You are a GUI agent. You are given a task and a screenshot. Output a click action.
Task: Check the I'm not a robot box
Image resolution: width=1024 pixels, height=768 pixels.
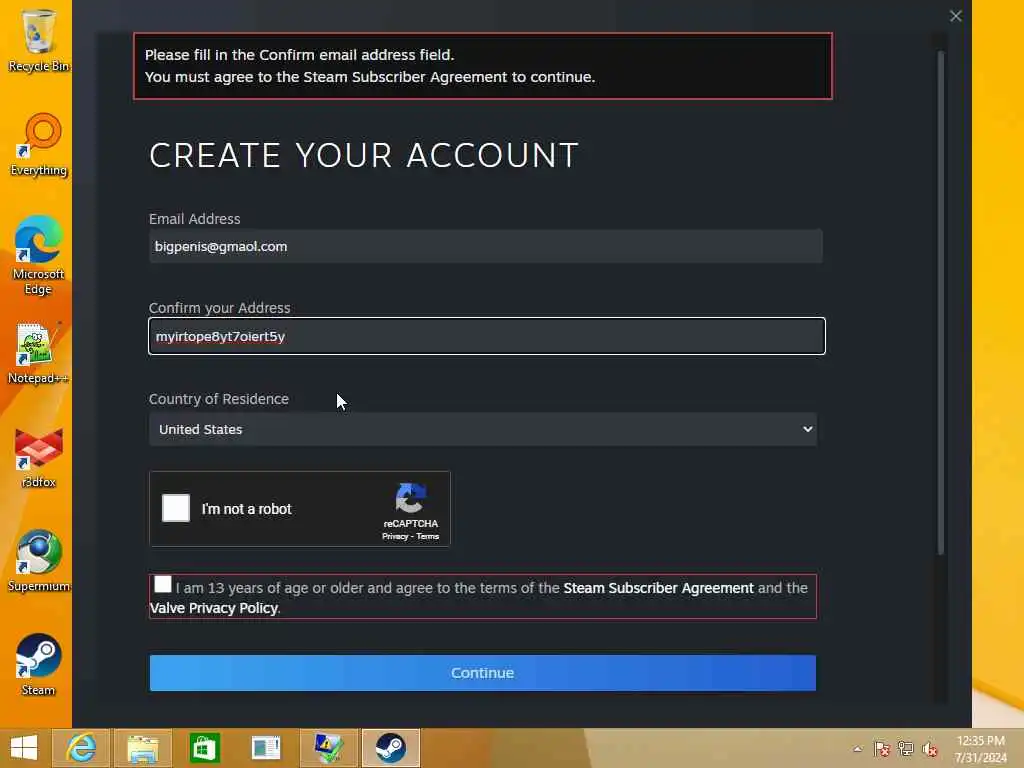click(176, 508)
